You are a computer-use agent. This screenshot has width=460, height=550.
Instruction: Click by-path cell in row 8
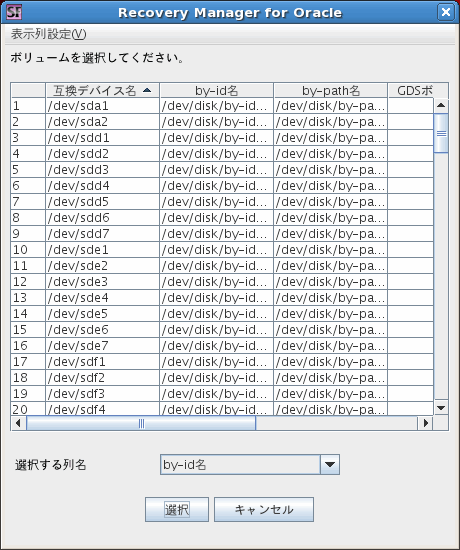[331, 217]
